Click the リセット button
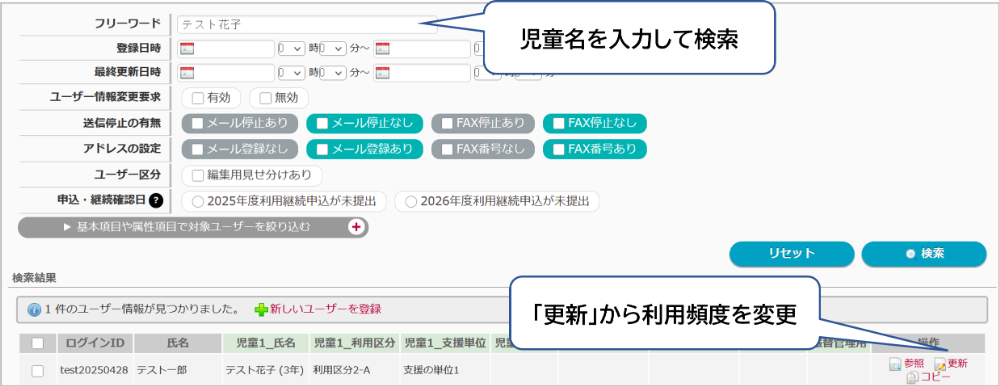999x386 pixels. 791,254
